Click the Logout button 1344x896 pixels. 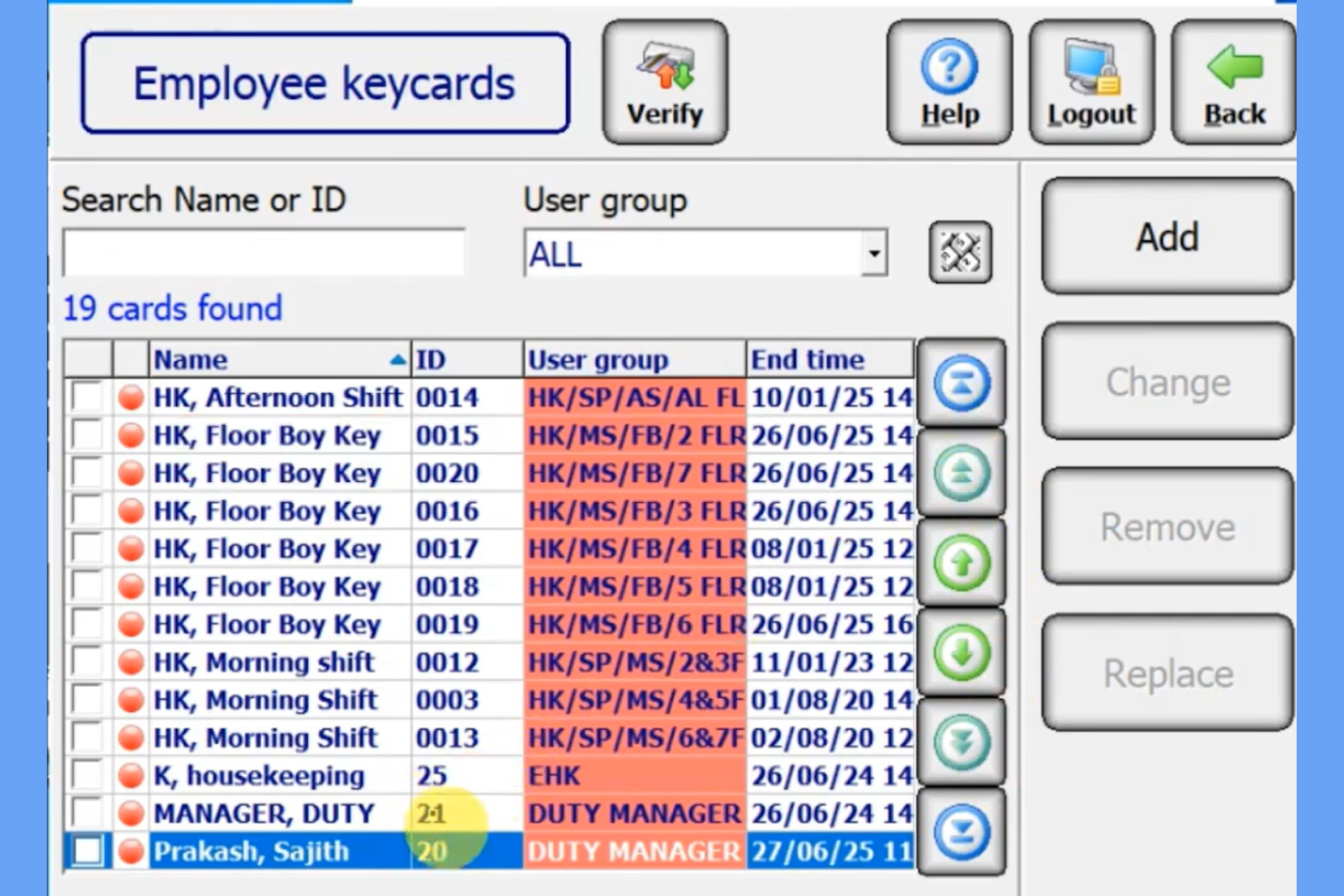[x=1092, y=83]
